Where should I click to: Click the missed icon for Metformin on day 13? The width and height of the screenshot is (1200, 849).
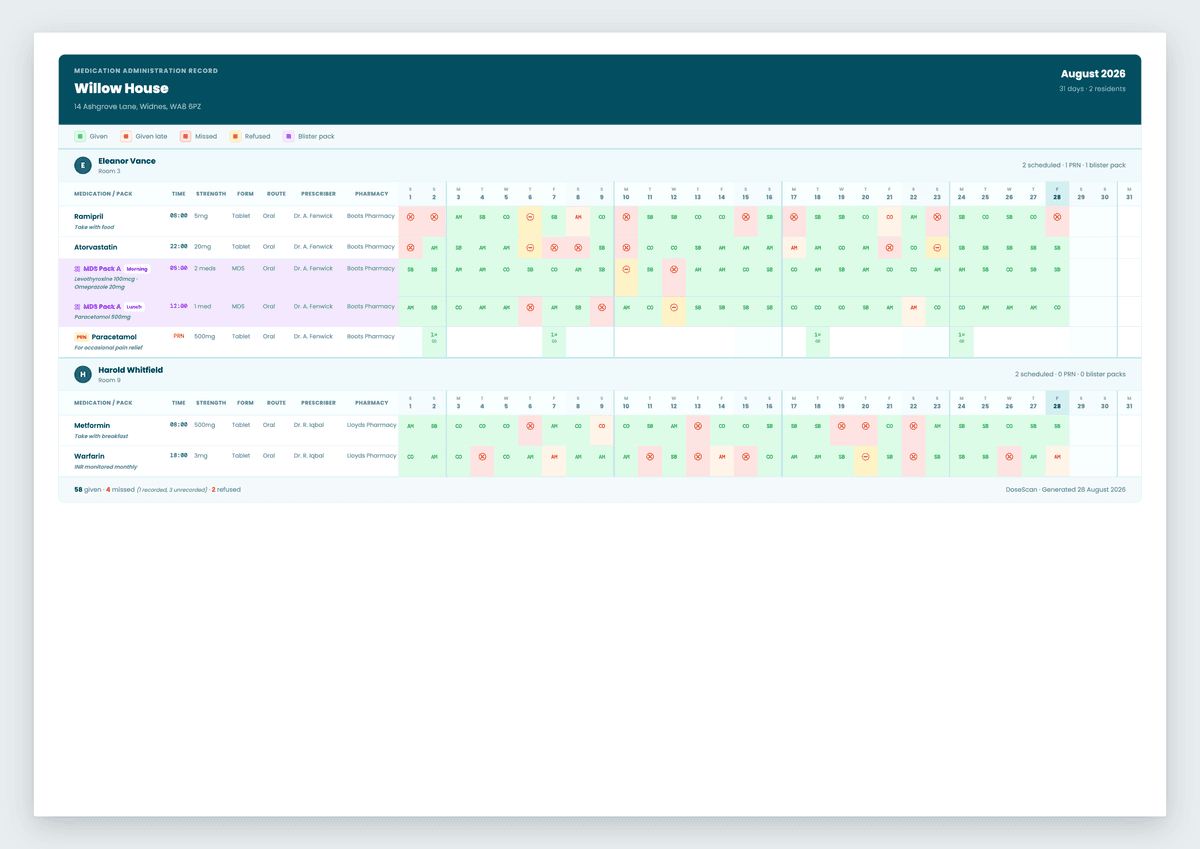(x=698, y=425)
